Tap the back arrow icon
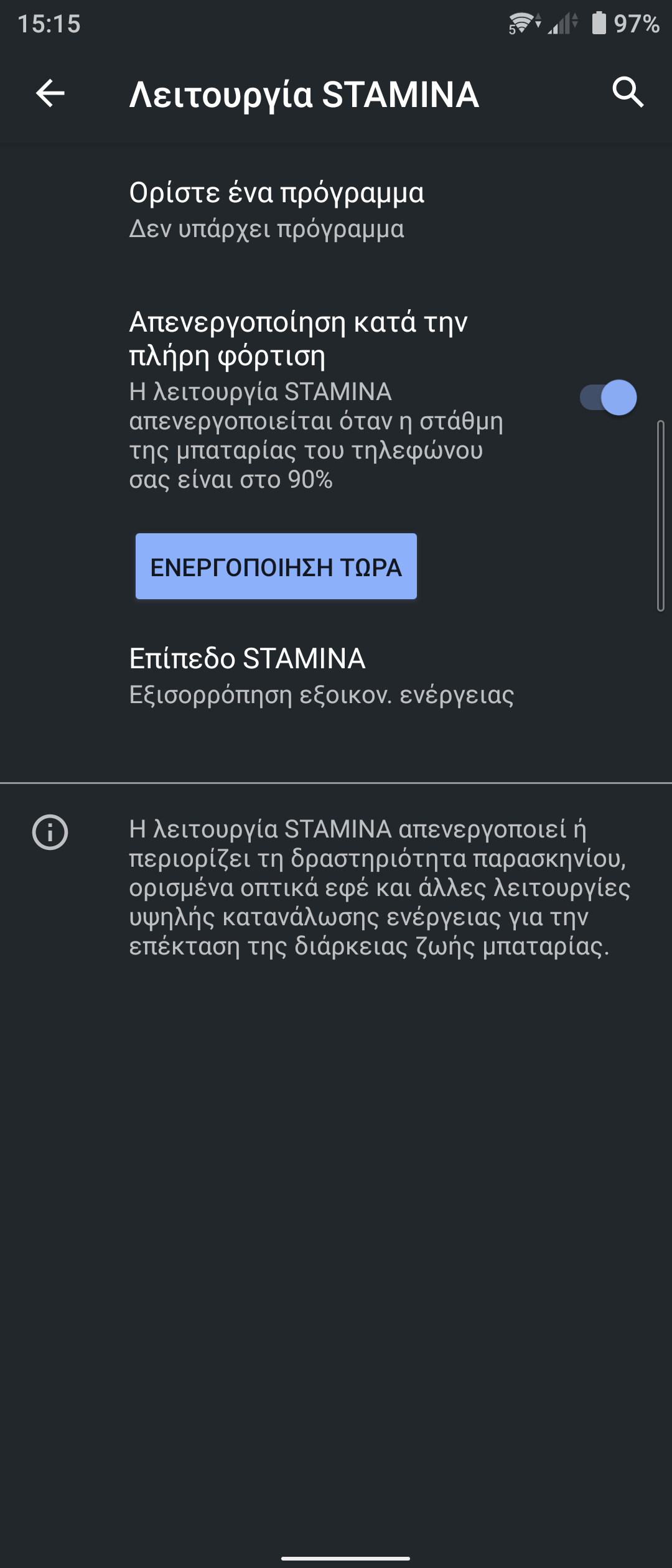The width and height of the screenshot is (672, 1568). tap(50, 93)
